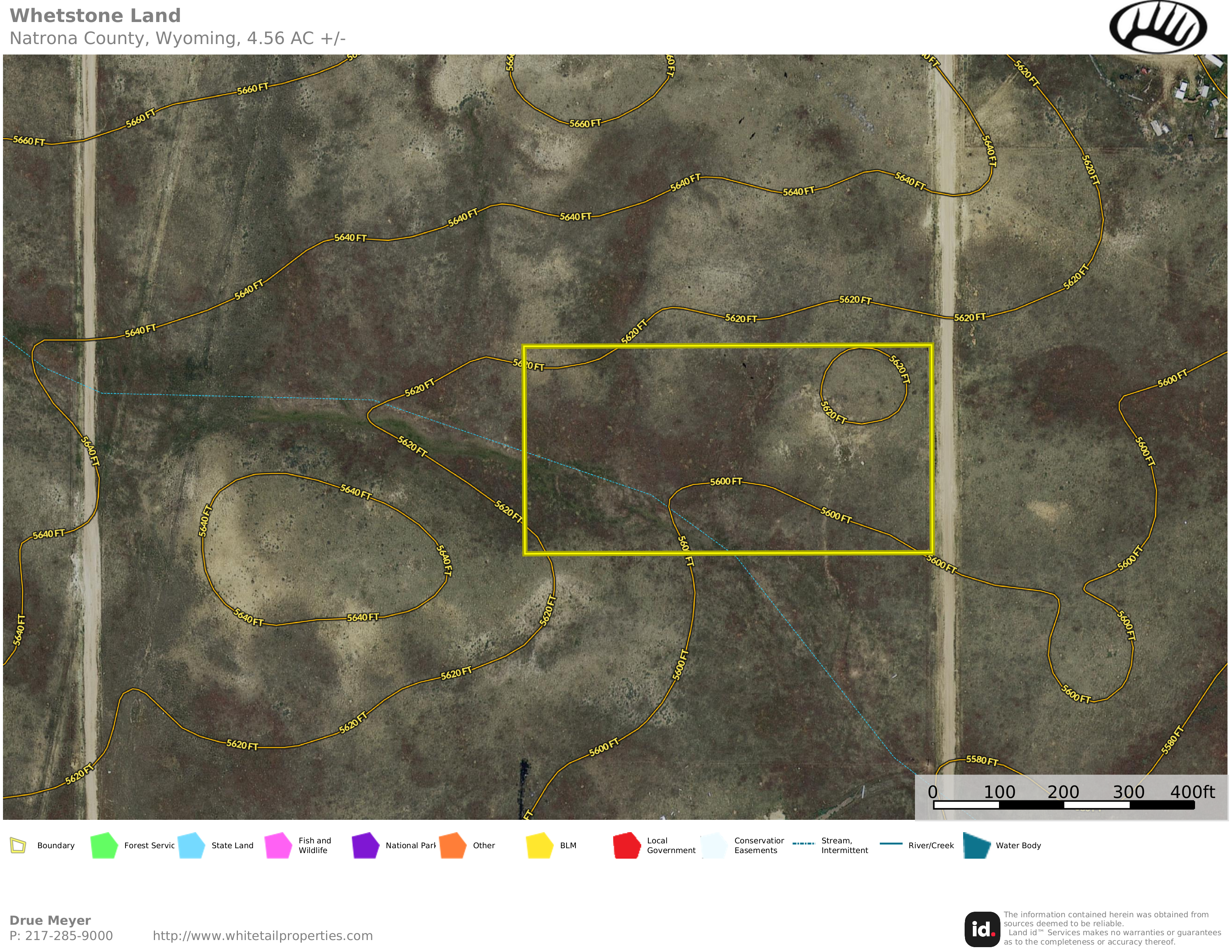Click the River/Creek line symbol

891,844
